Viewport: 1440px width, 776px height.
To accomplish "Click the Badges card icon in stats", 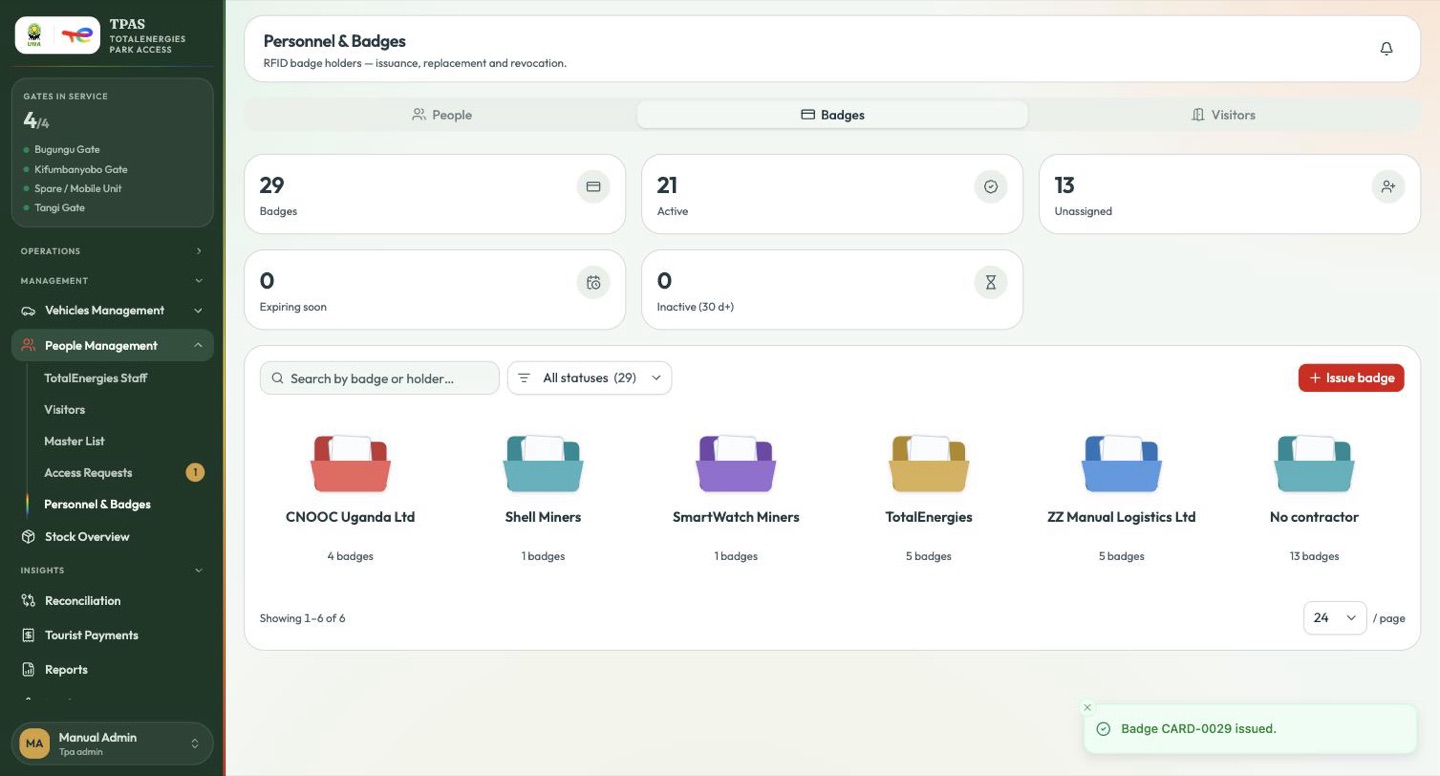I will pos(593,187).
